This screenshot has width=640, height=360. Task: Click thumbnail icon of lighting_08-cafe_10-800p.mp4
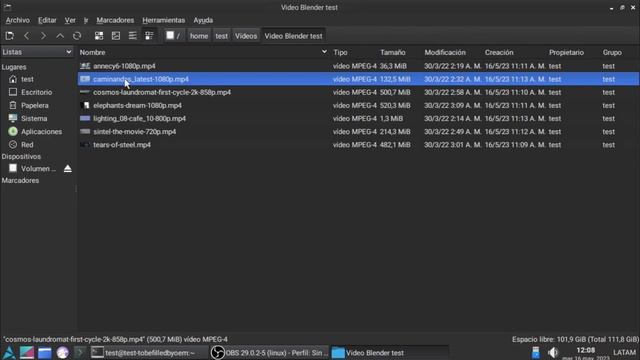click(x=85, y=118)
